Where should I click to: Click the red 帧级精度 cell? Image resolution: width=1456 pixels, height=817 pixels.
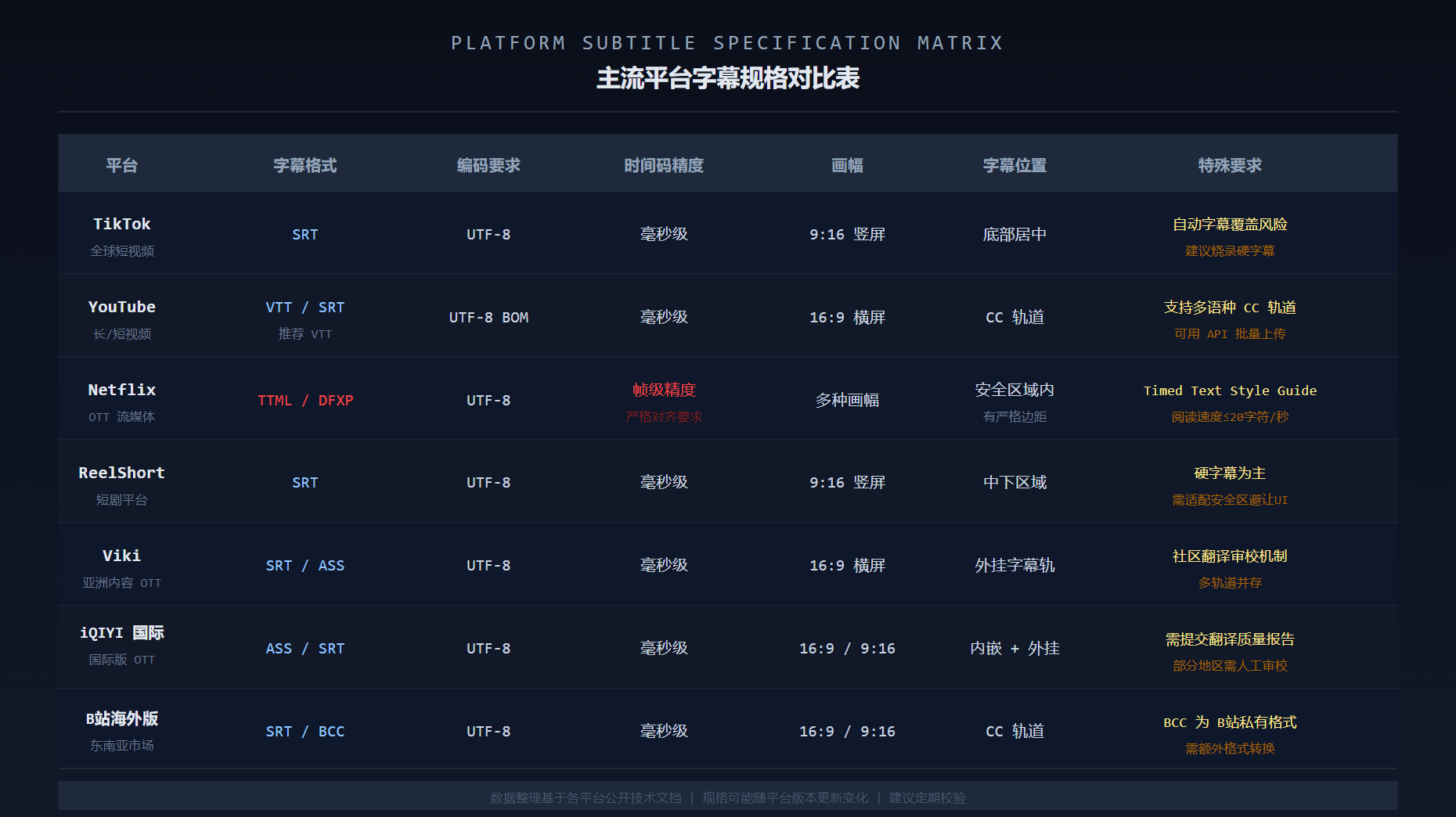(x=664, y=390)
